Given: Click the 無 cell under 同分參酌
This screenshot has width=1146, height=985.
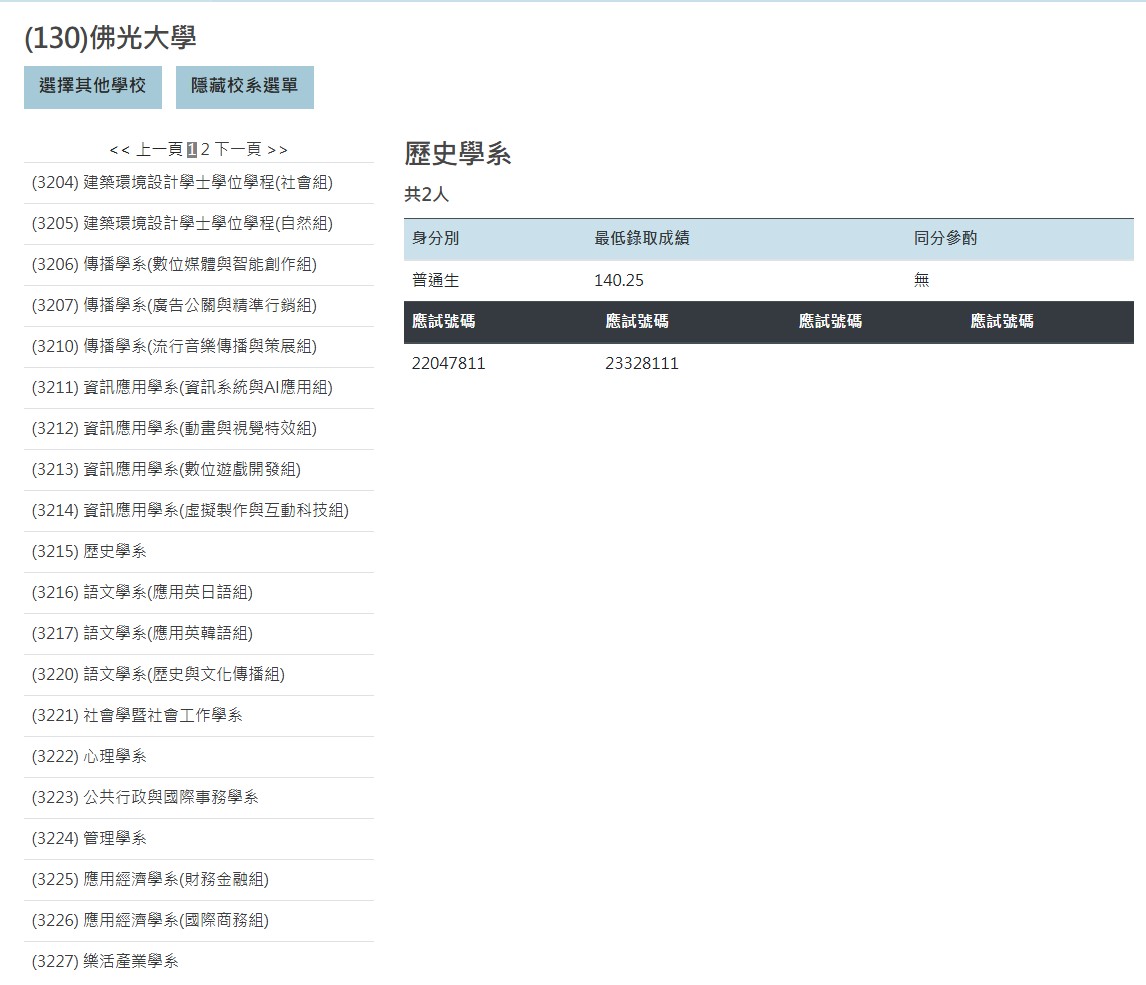Looking at the screenshot, I should tap(922, 280).
